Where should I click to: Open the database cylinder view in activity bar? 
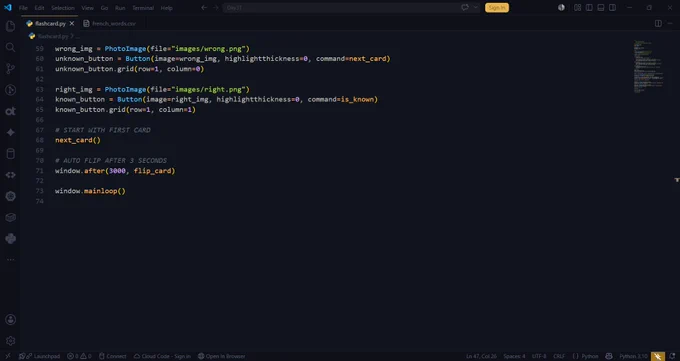tap(10, 154)
